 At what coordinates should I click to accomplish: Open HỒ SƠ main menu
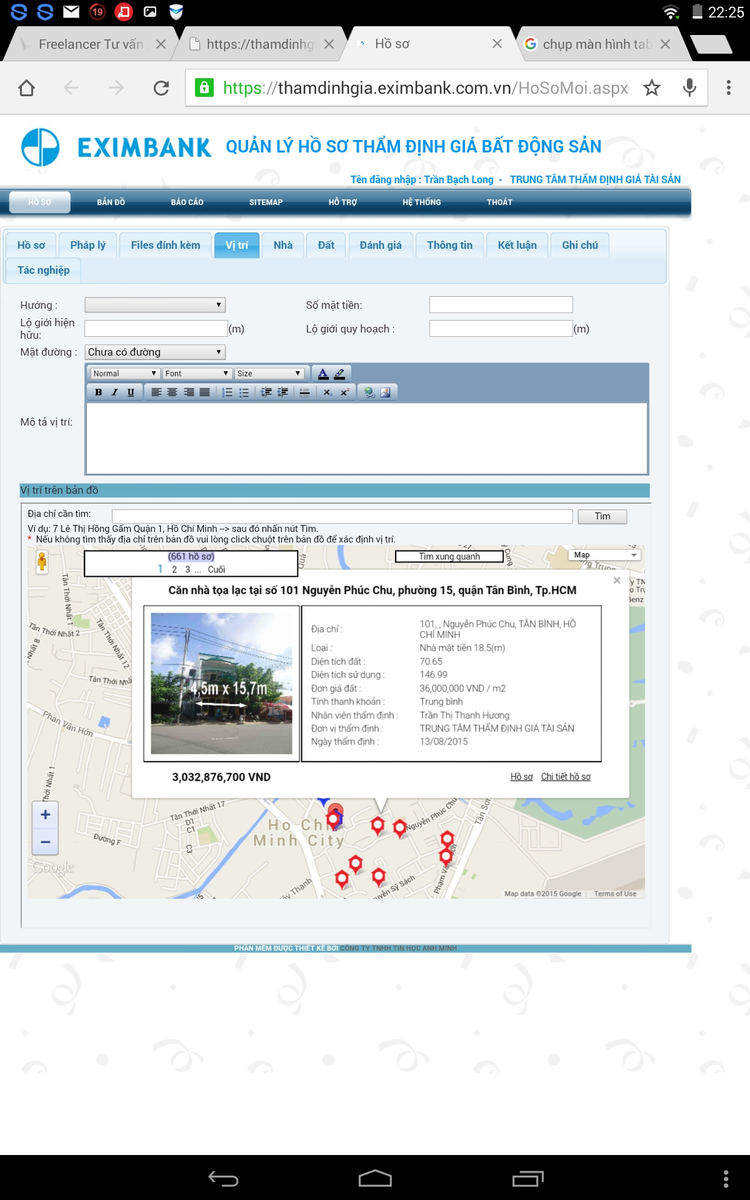pyautogui.click(x=40, y=202)
